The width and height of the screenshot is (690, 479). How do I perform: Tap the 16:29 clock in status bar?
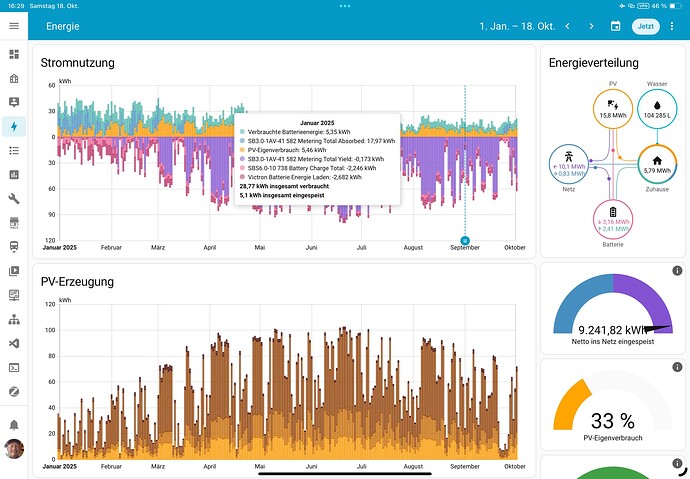point(16,6)
